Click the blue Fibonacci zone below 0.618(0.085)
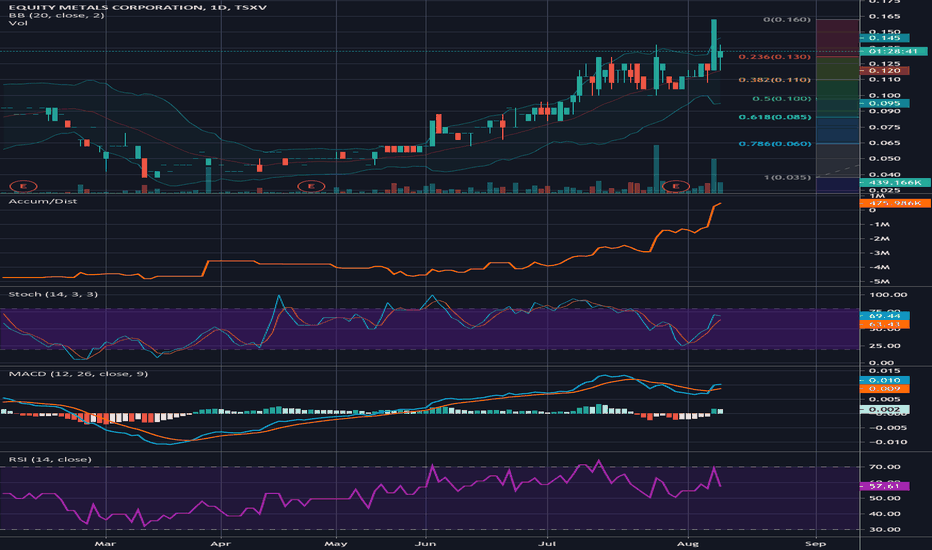The height and width of the screenshot is (550, 932). pyautogui.click(x=837, y=130)
